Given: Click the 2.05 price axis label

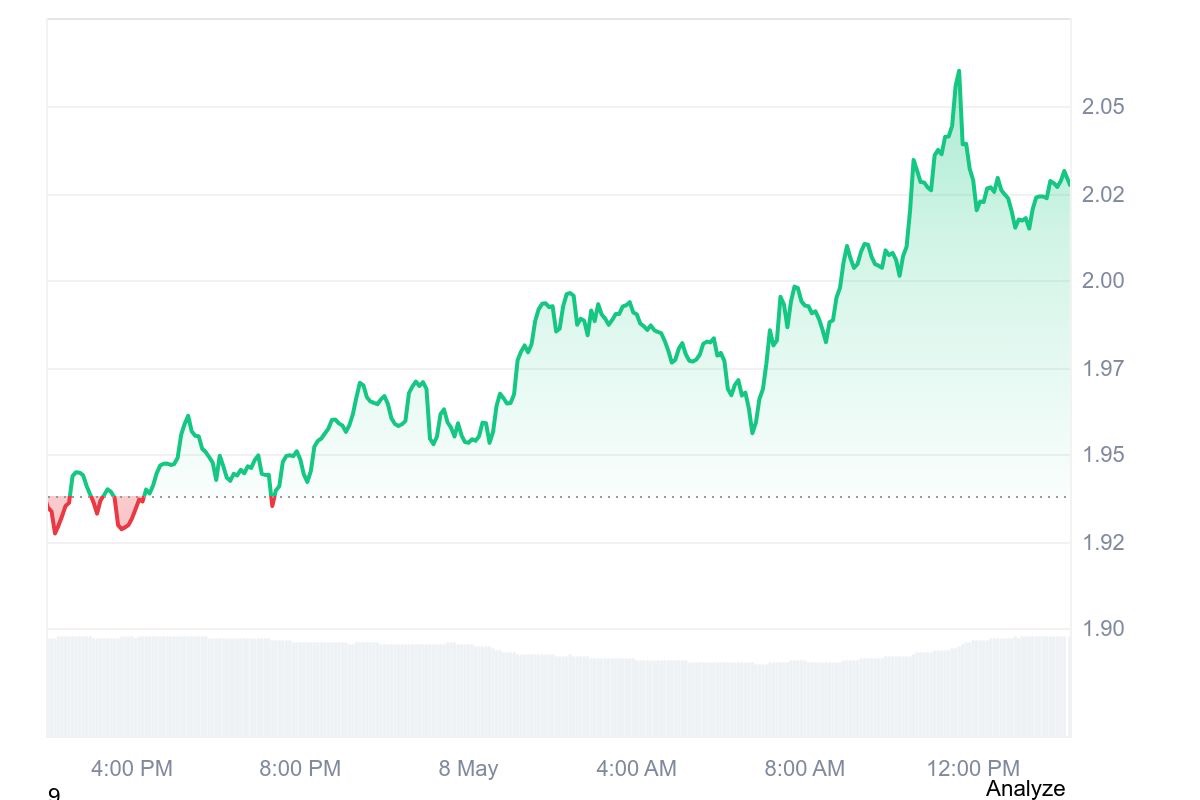Looking at the screenshot, I should [1103, 107].
